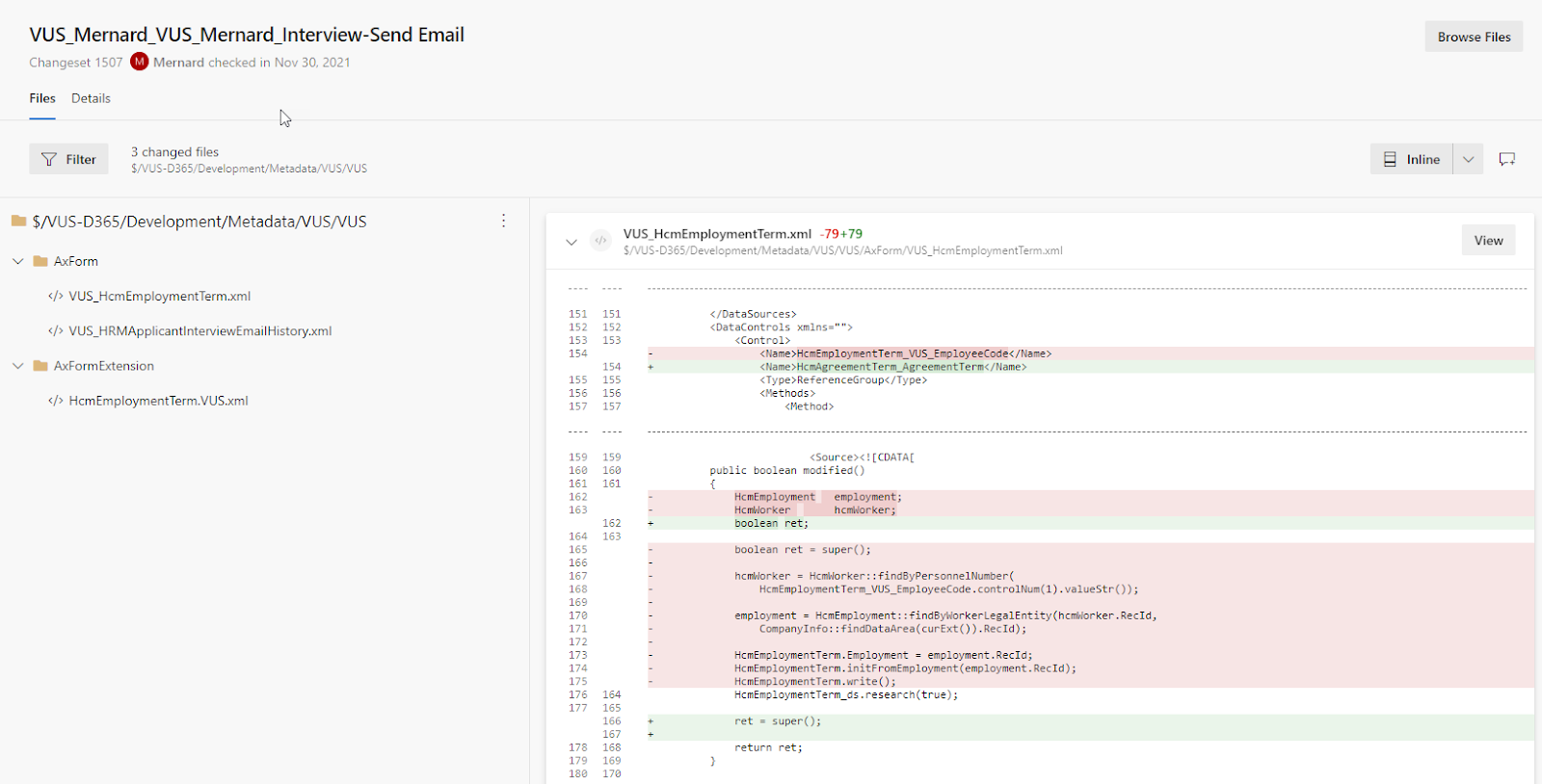Click the 'Changeset 1507' text
This screenshot has height=784, width=1542.
point(76,63)
